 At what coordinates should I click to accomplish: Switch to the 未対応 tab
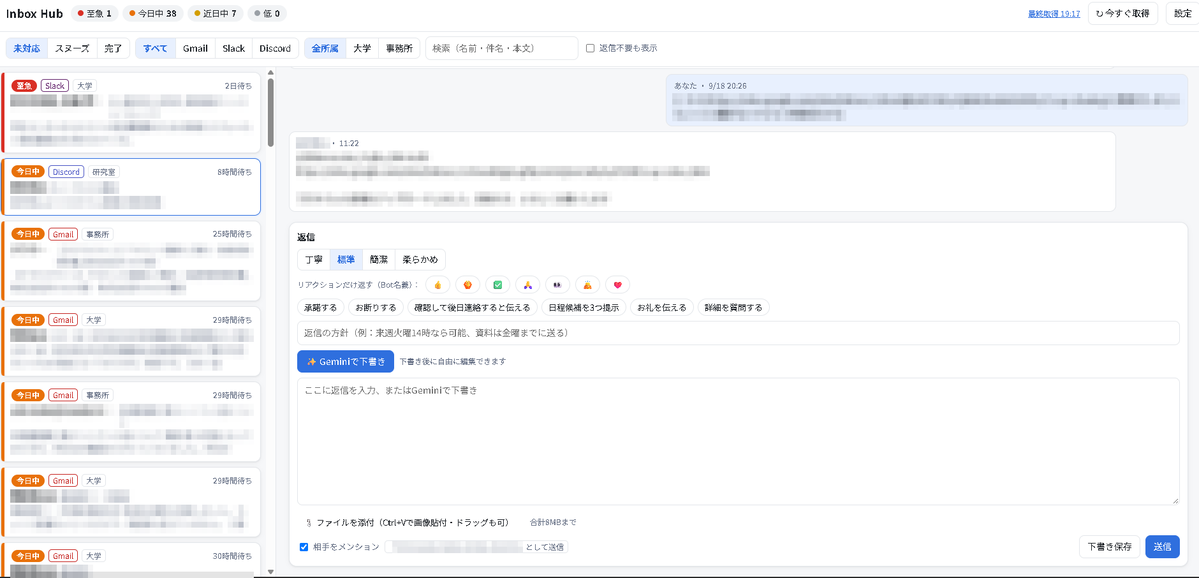coord(27,48)
